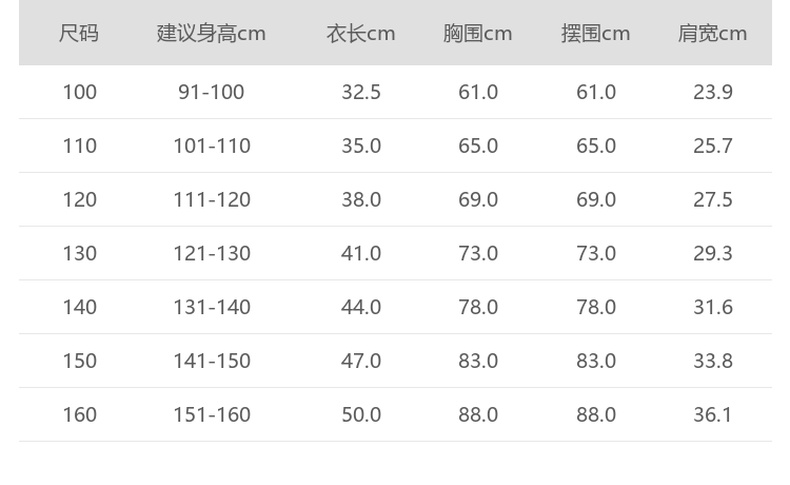Click the 肩宽cm column header

coord(713,33)
